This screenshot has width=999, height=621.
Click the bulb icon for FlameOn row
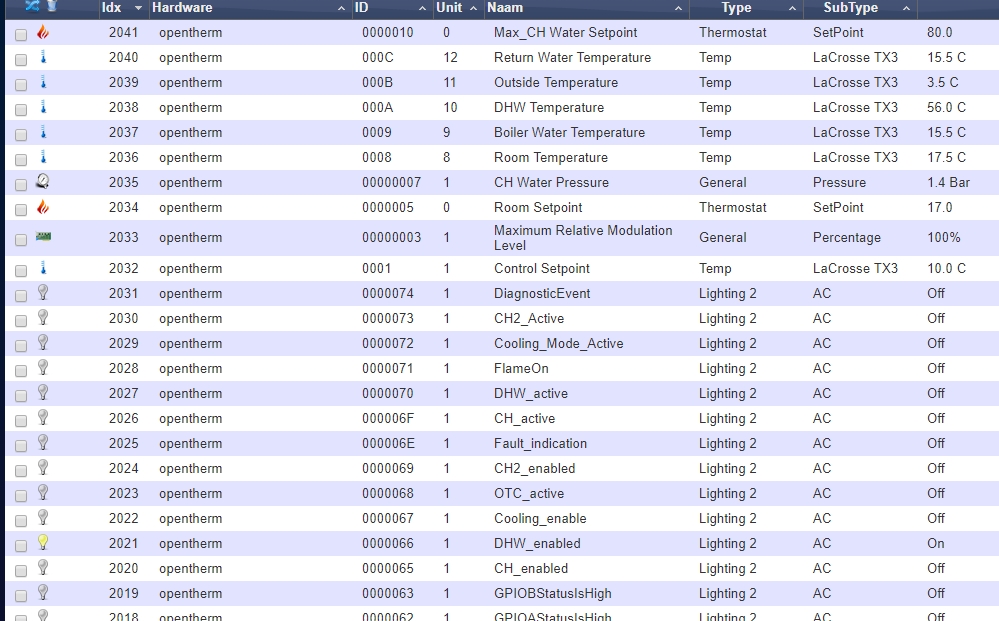[43, 368]
